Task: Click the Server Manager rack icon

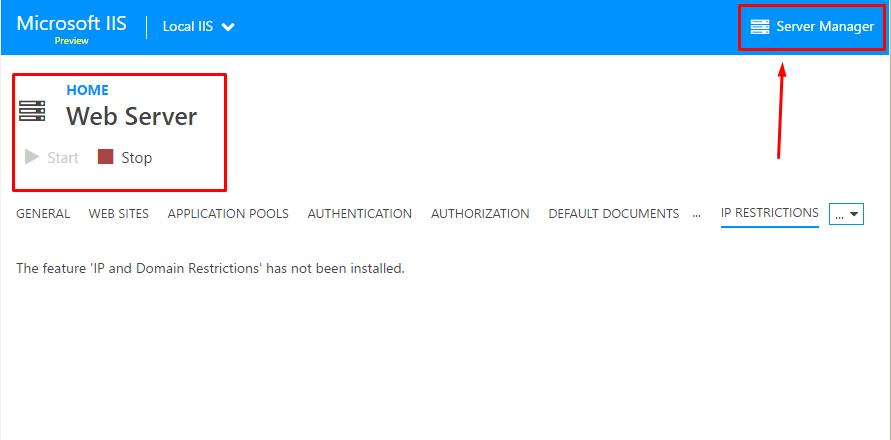Action: (759, 26)
